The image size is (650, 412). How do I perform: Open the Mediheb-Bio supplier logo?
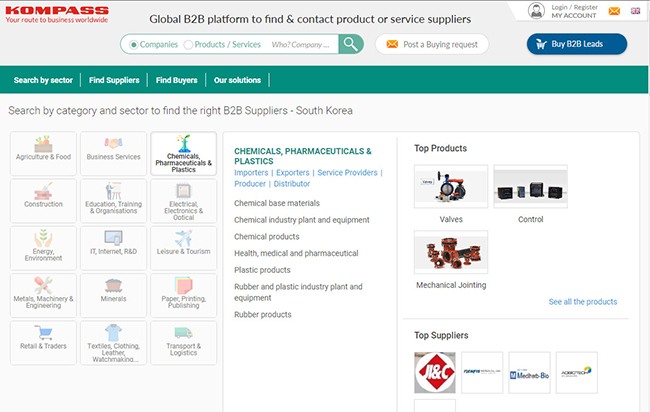529,373
